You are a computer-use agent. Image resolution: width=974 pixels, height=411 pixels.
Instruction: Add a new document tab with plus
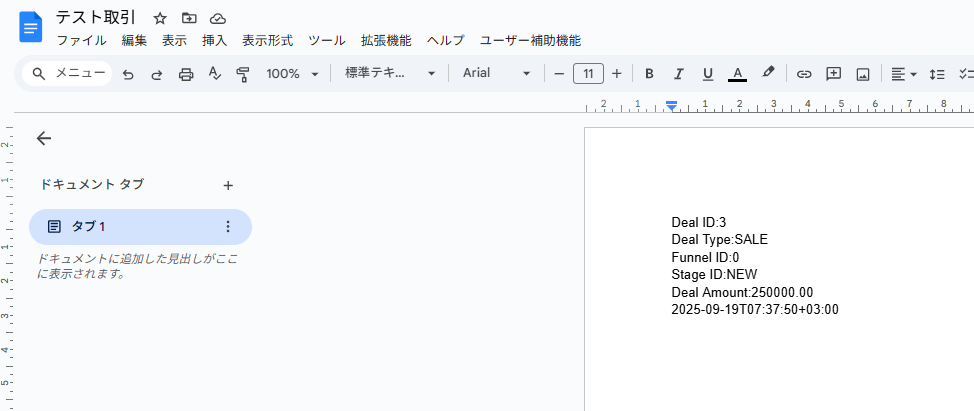(228, 185)
